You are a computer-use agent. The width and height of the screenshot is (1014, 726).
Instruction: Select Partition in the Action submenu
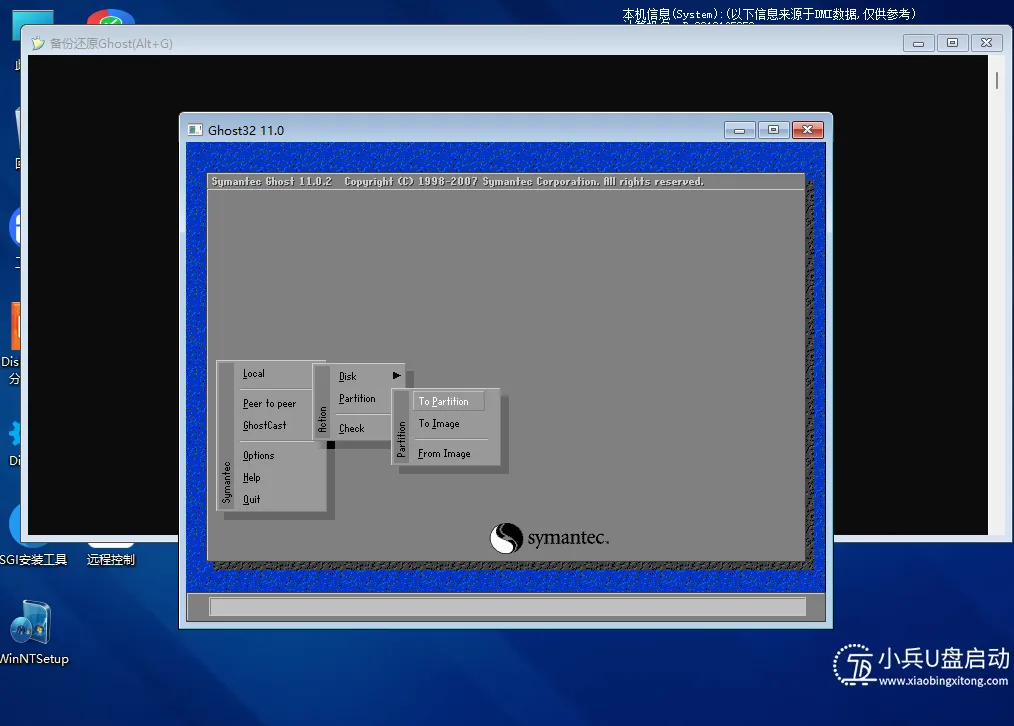(357, 399)
